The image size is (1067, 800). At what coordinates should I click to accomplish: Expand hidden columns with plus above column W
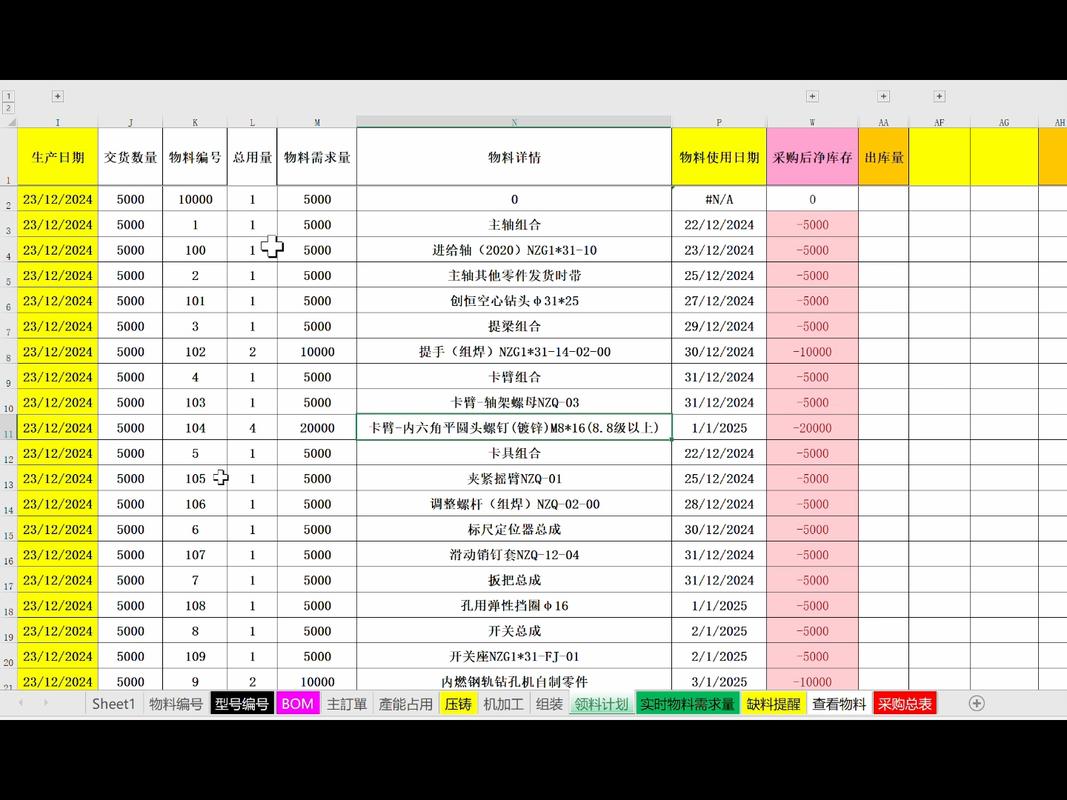click(x=812, y=96)
